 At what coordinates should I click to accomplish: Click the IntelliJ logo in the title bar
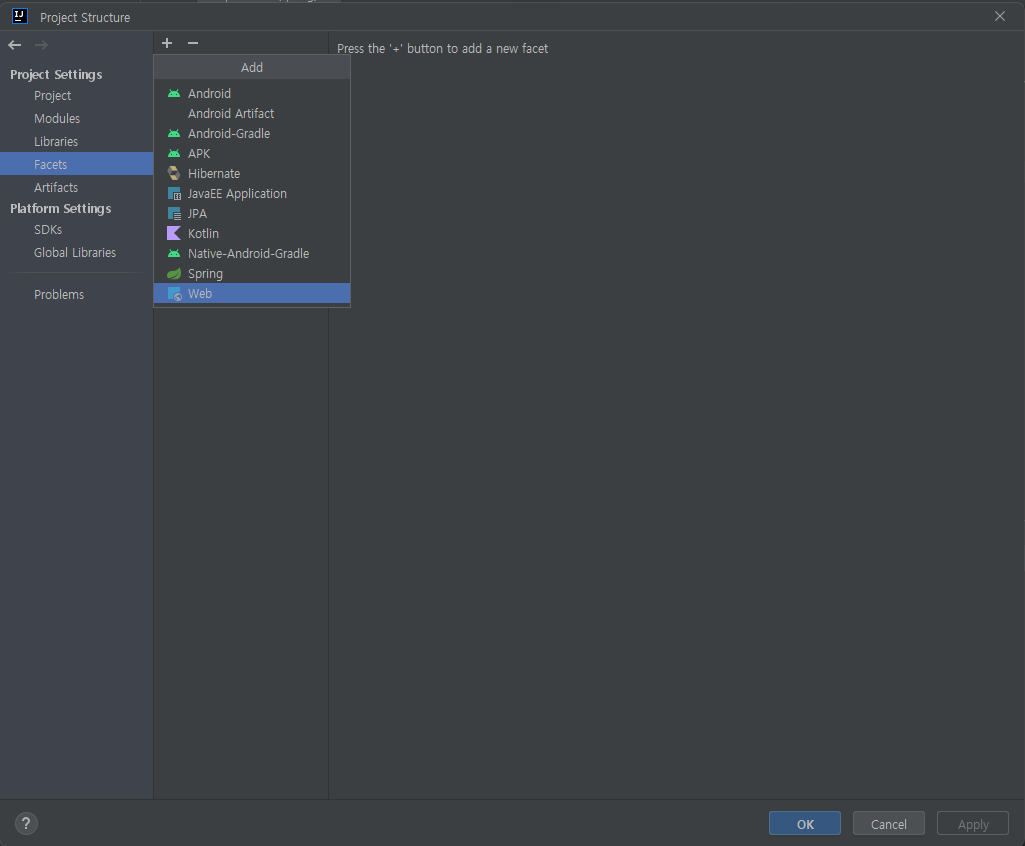pyautogui.click(x=20, y=16)
